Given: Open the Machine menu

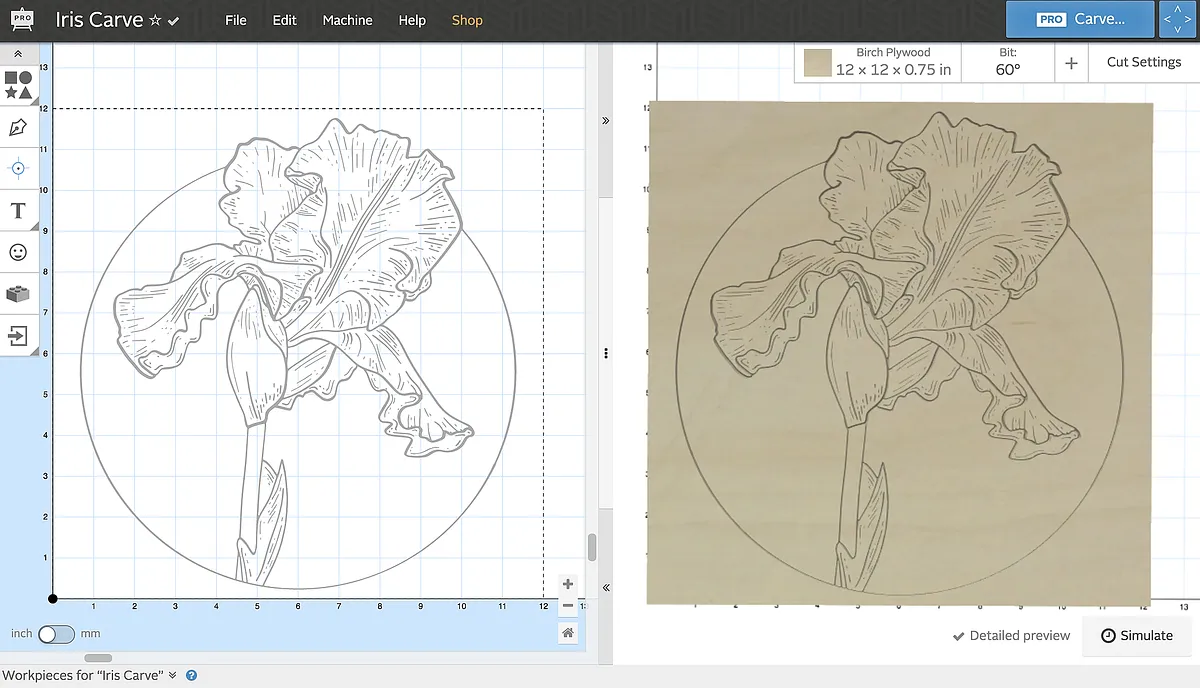Looking at the screenshot, I should [347, 20].
